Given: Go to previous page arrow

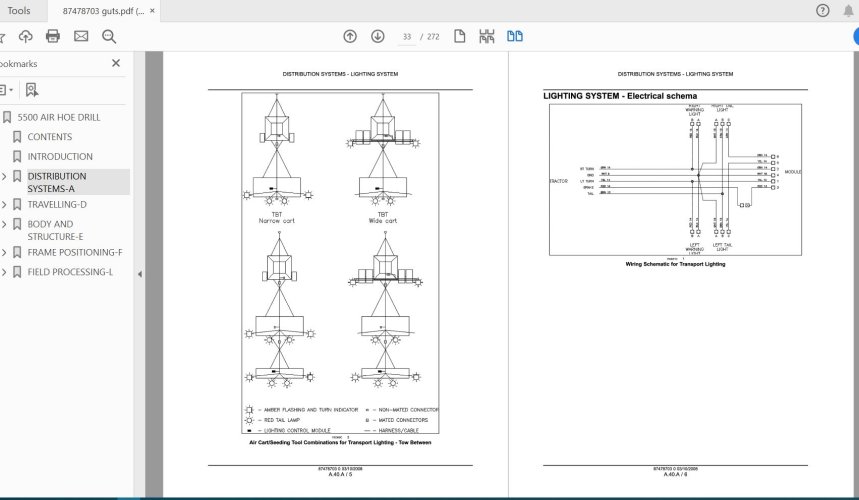Looking at the screenshot, I should (x=350, y=37).
